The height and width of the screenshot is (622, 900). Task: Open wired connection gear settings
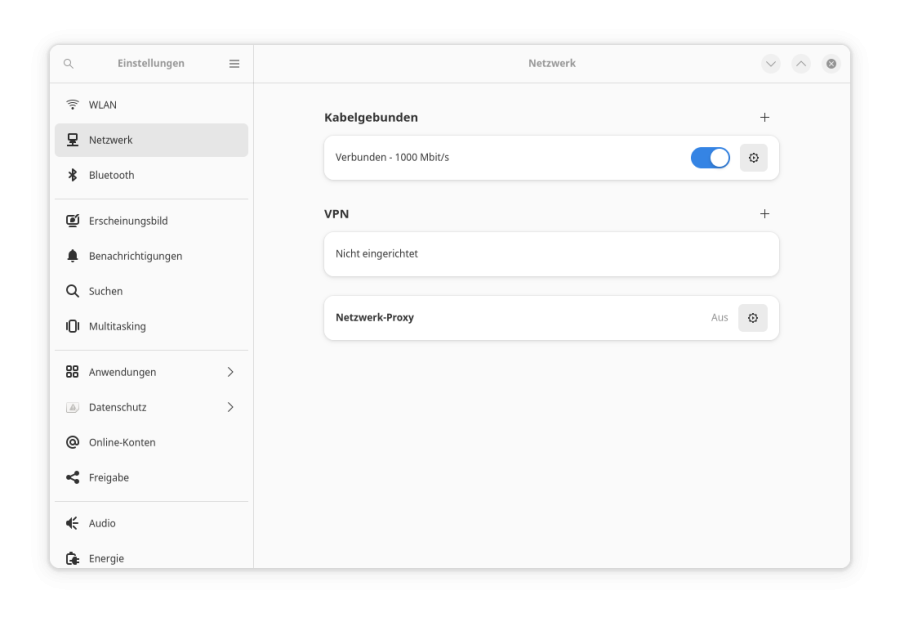point(754,158)
